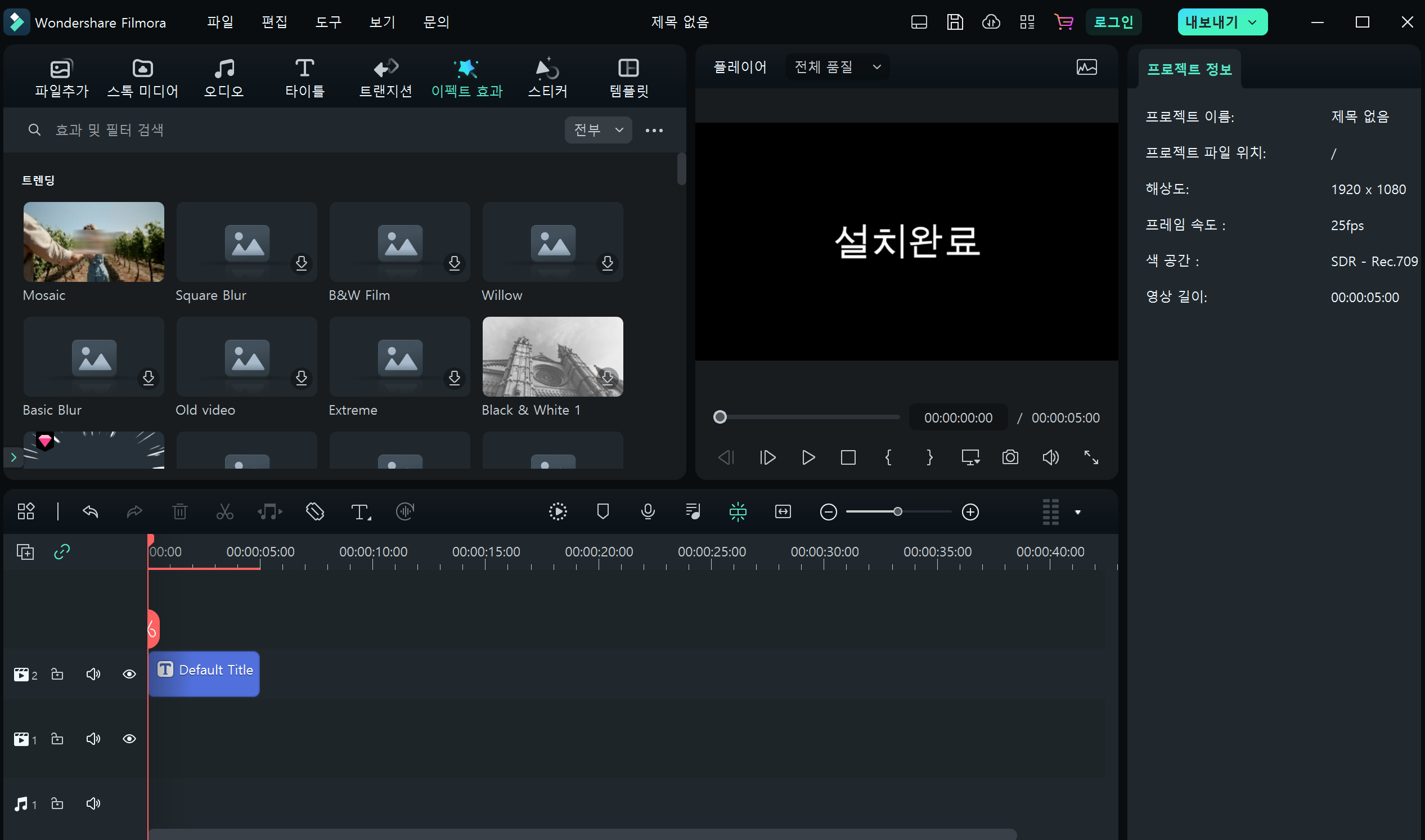The width and height of the screenshot is (1425, 840).
Task: Click the zoom-to-fit timeline icon
Action: point(783,511)
